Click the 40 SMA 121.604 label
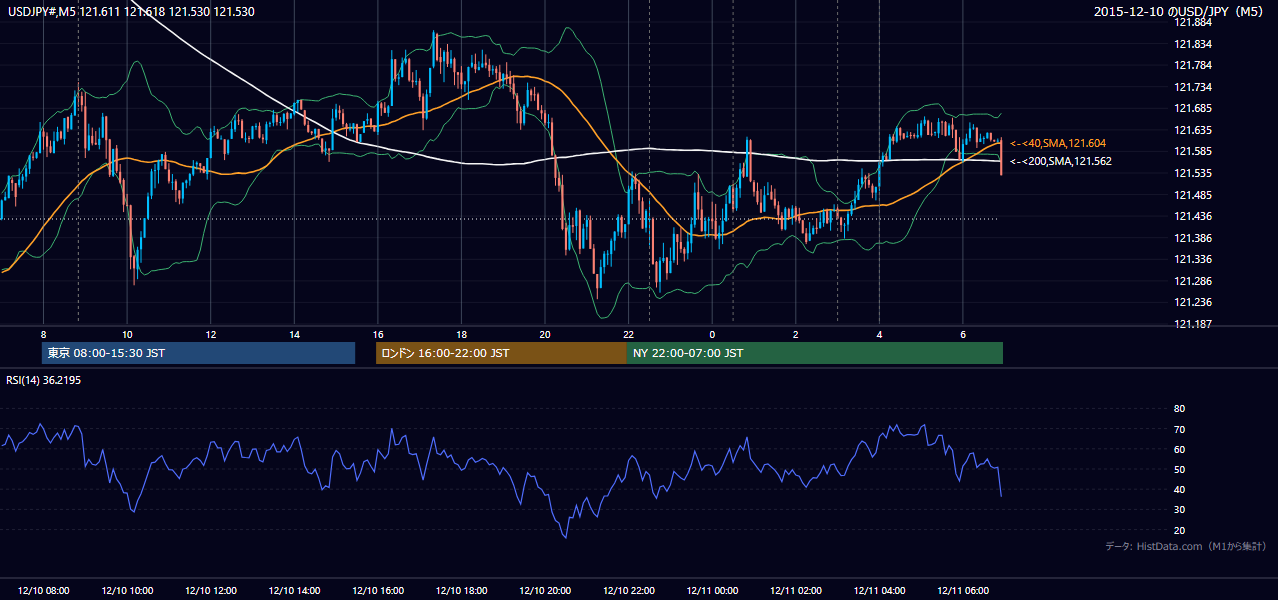 tap(1058, 144)
